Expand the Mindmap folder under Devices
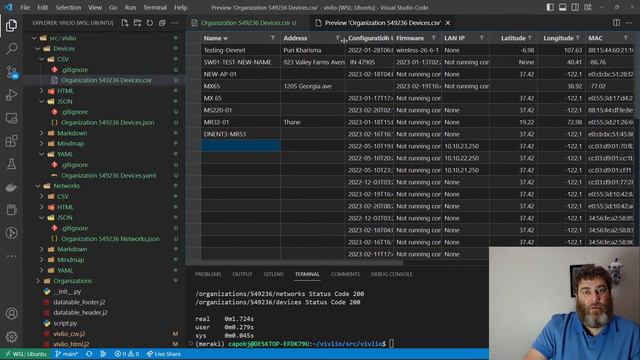 point(42,144)
